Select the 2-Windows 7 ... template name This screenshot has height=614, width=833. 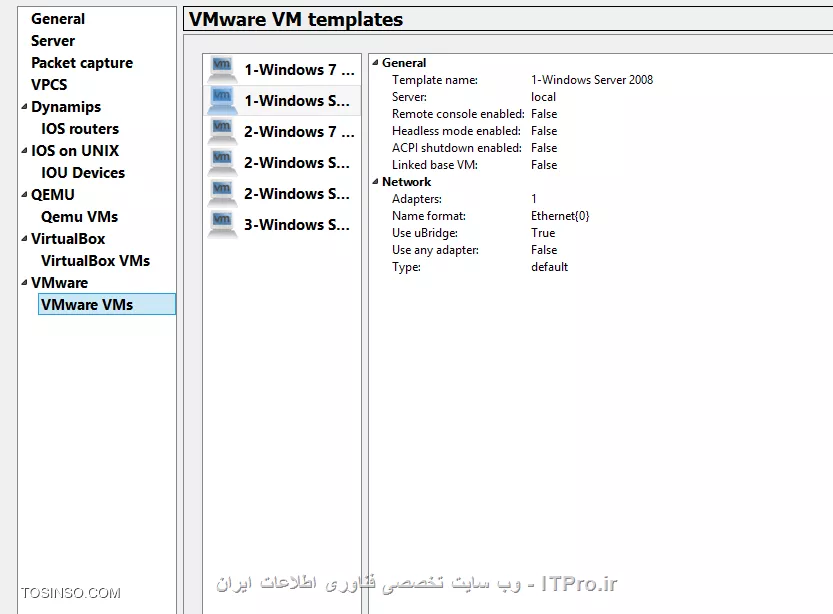(x=299, y=132)
